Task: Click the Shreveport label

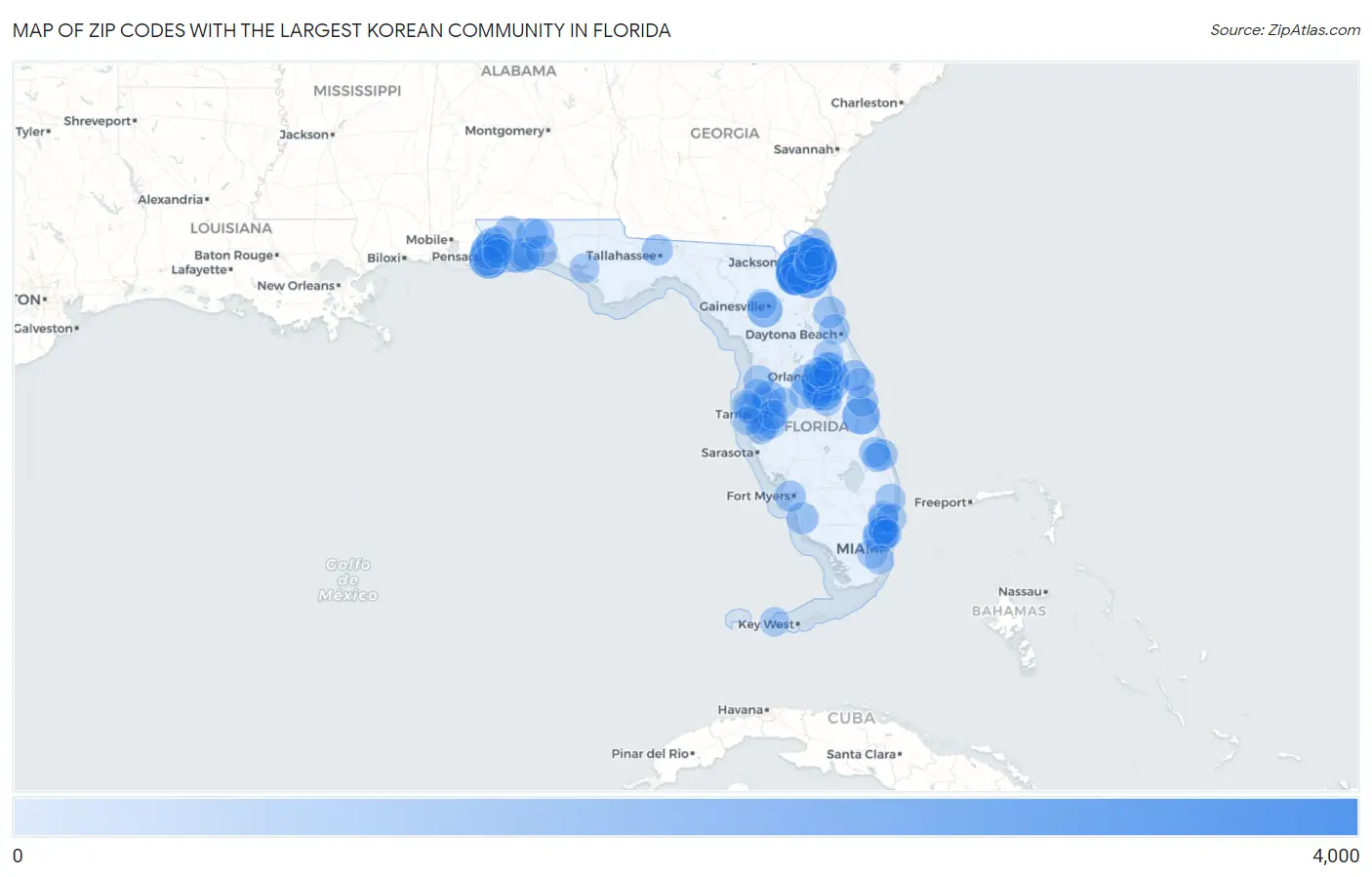Action: [x=98, y=122]
